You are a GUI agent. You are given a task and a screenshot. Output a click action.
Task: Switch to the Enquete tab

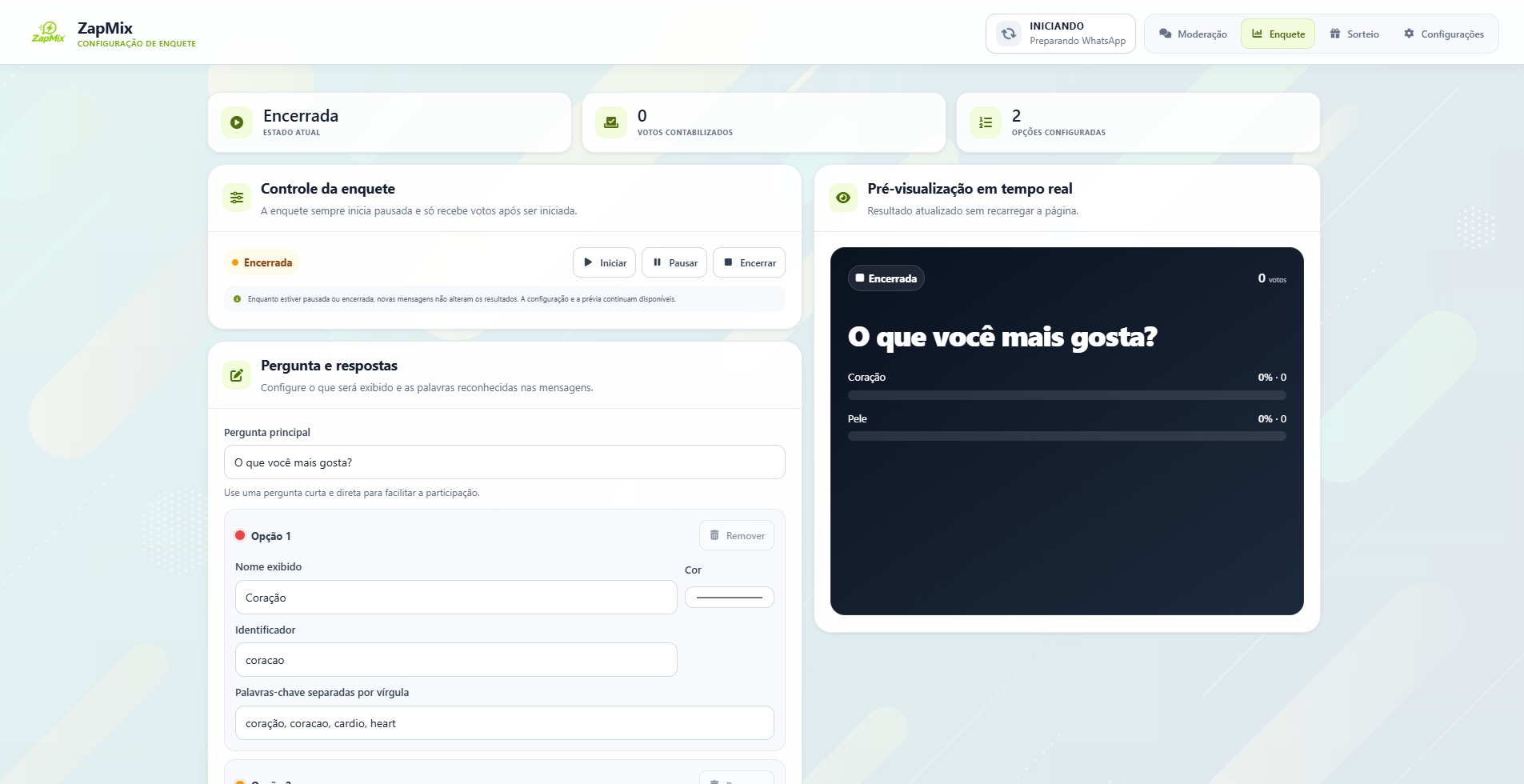click(1278, 34)
